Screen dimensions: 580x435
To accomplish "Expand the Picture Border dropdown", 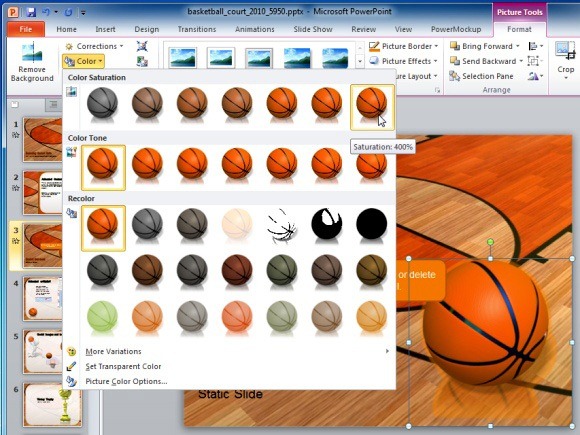I will pos(404,46).
